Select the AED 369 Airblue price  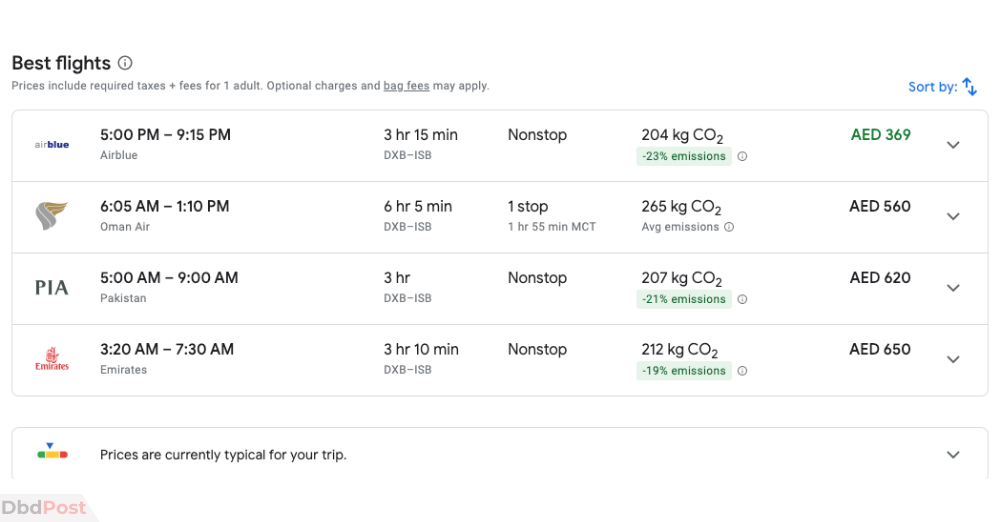click(x=880, y=135)
